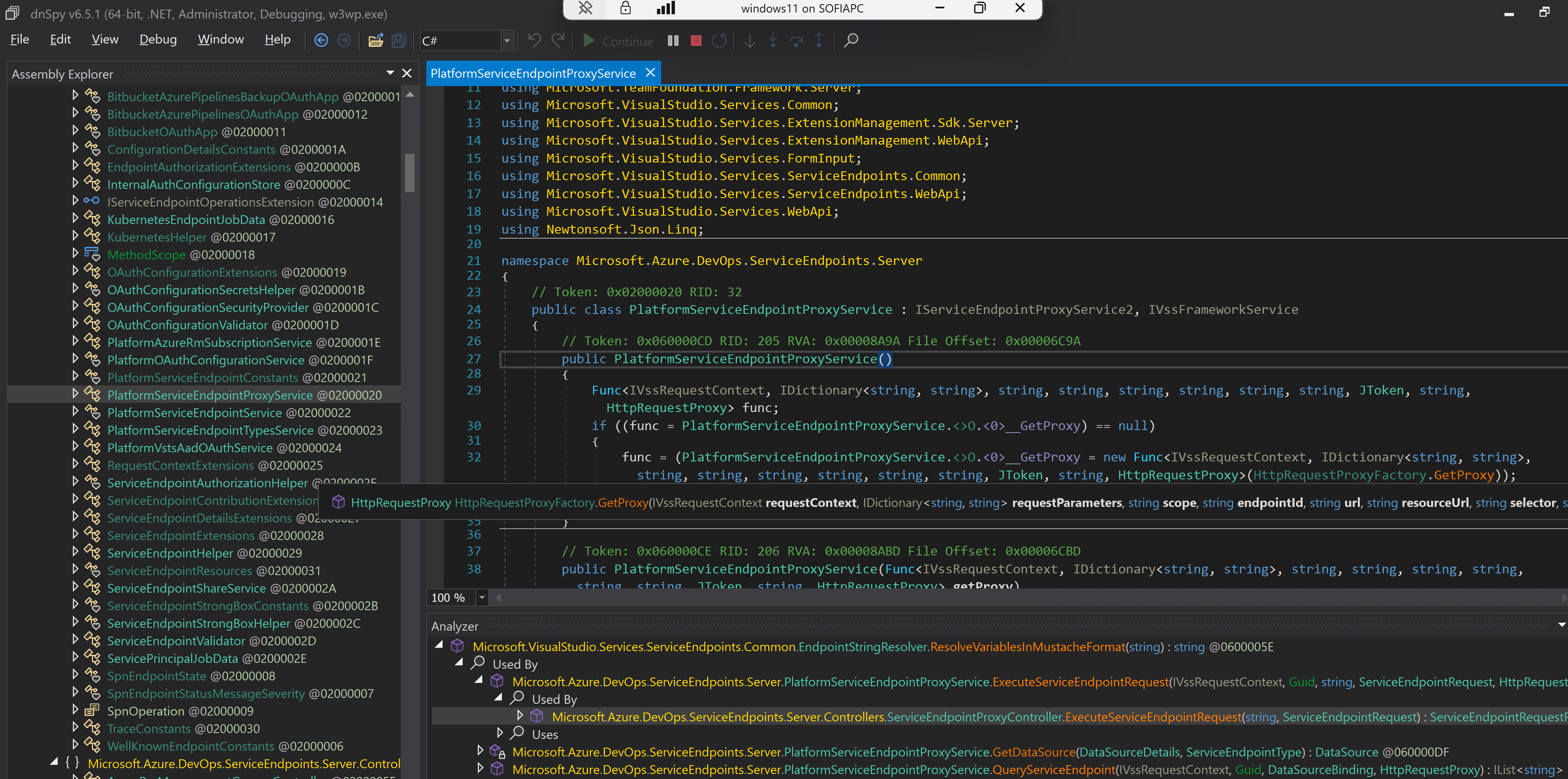Collapse the Used By node in Analyzer
The width and height of the screenshot is (1568, 779).
click(459, 663)
